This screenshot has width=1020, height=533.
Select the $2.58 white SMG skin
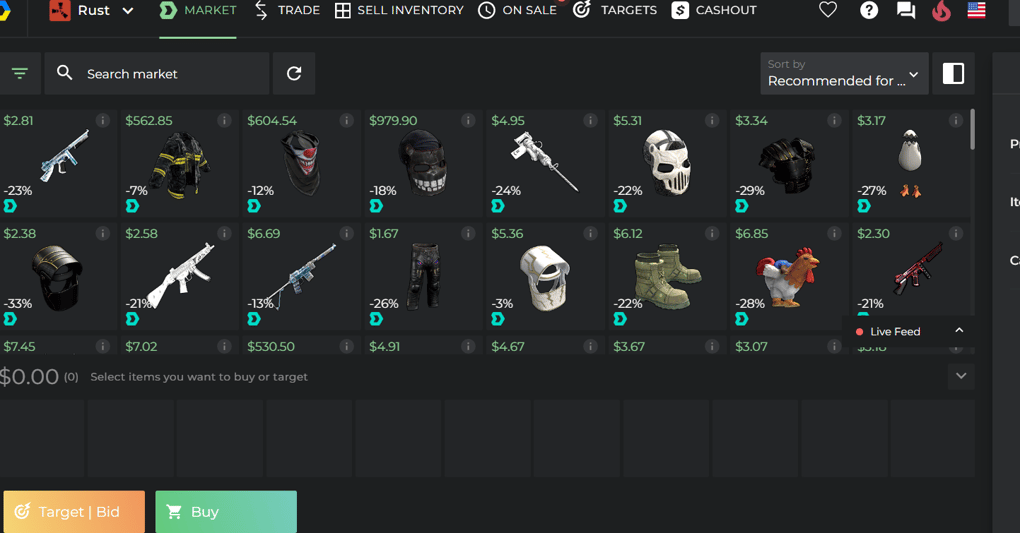point(180,276)
